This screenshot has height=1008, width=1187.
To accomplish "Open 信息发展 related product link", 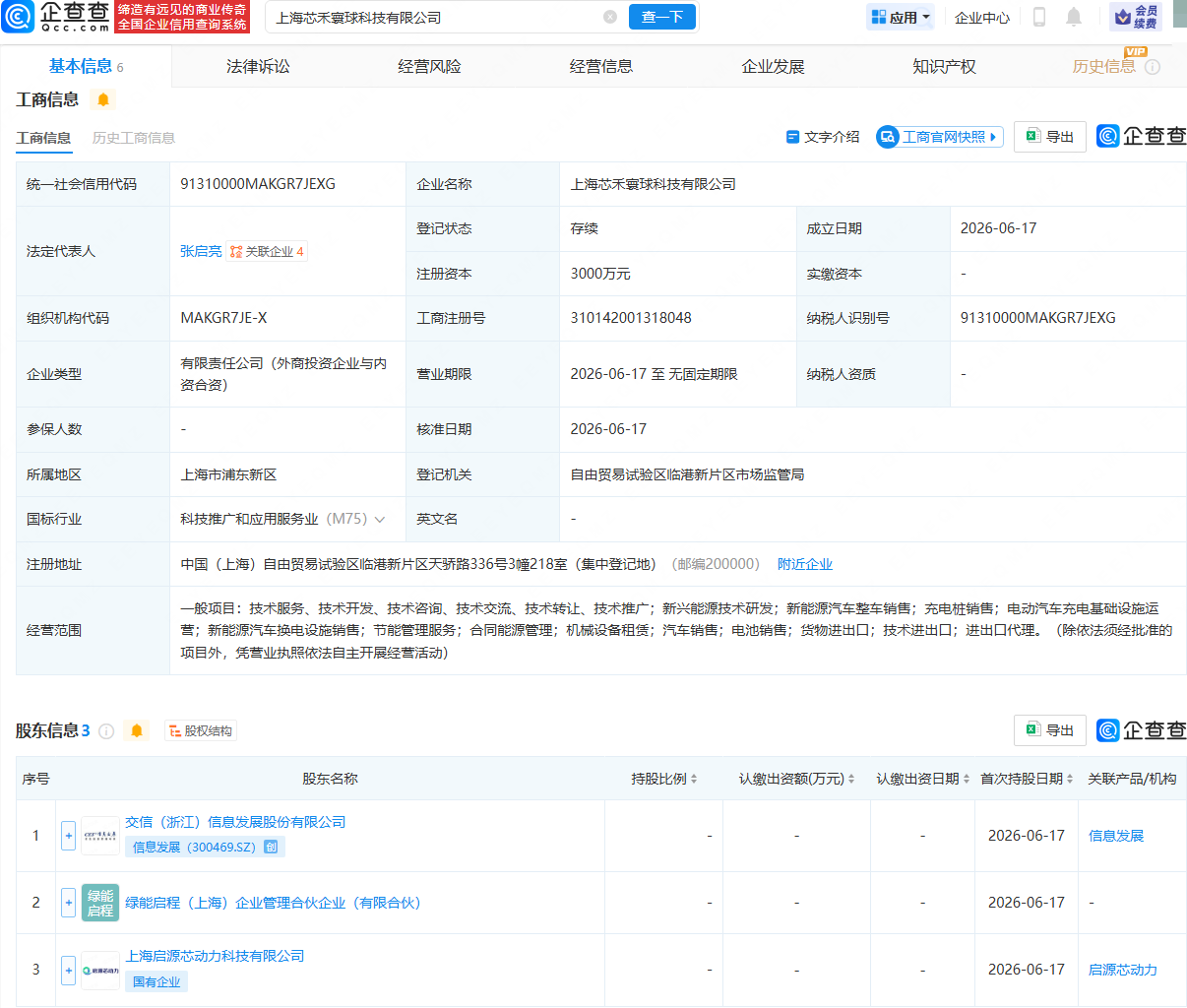I will click(x=1116, y=836).
